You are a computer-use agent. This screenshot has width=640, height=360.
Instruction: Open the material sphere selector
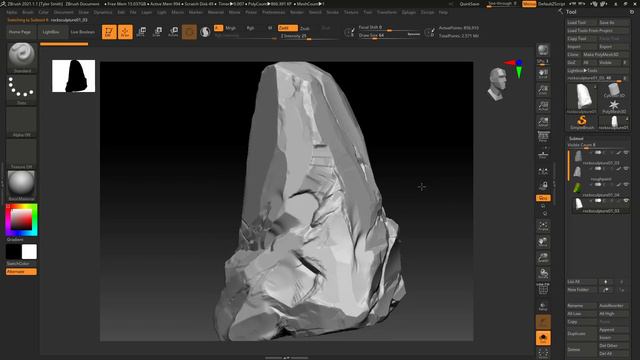click(x=22, y=186)
